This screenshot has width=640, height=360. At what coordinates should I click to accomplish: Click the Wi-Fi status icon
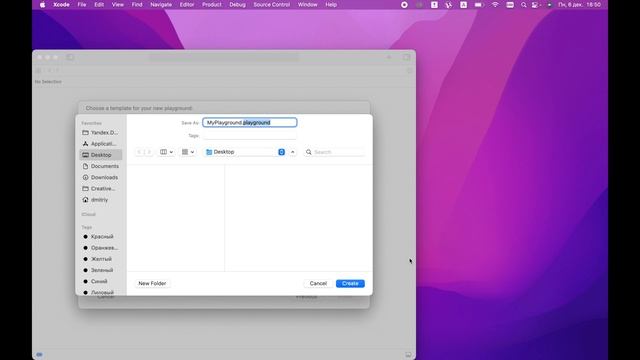(x=495, y=5)
